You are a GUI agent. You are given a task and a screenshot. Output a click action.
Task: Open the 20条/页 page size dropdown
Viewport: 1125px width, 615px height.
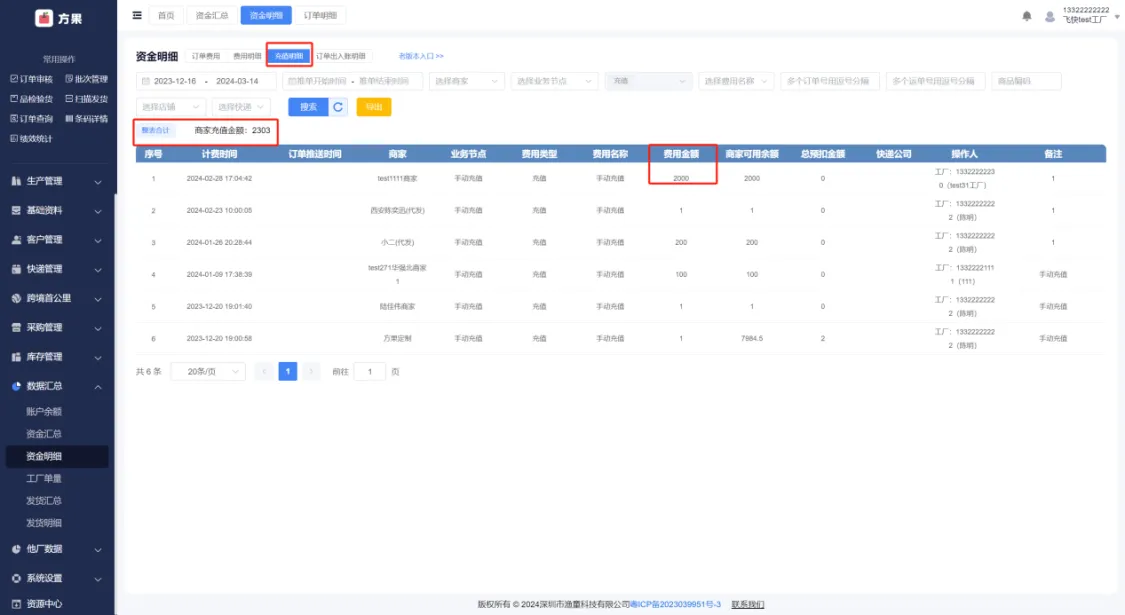click(x=207, y=371)
